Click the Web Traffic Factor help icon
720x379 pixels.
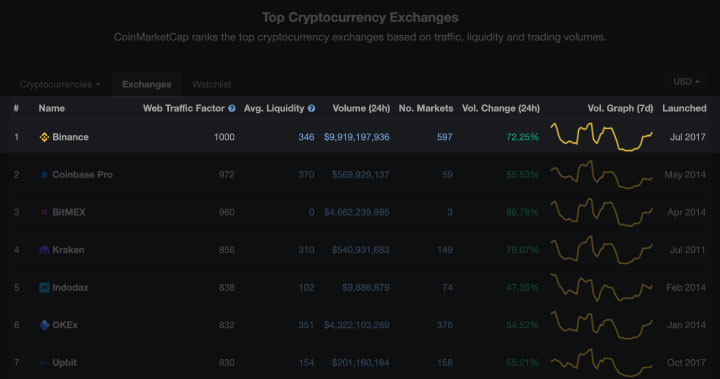232,108
